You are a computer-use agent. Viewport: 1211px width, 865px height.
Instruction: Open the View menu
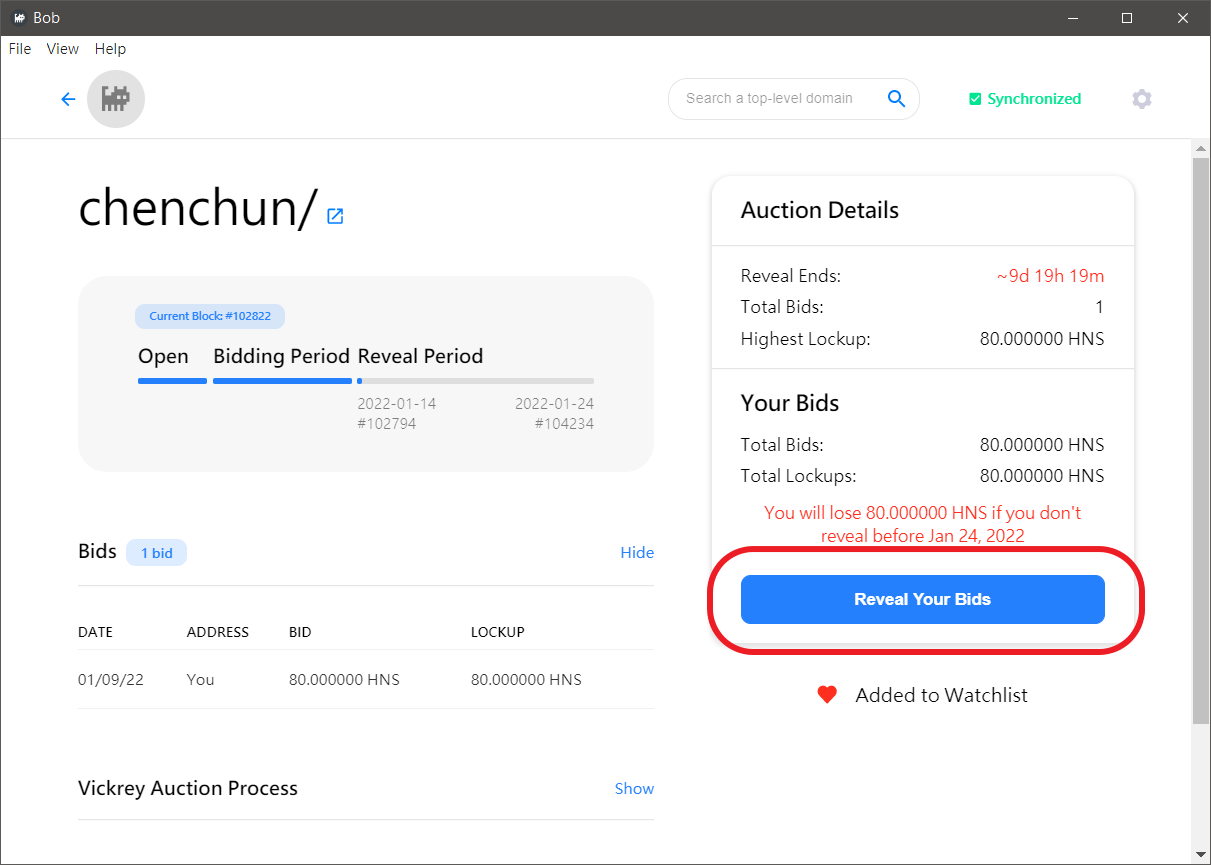pos(63,49)
